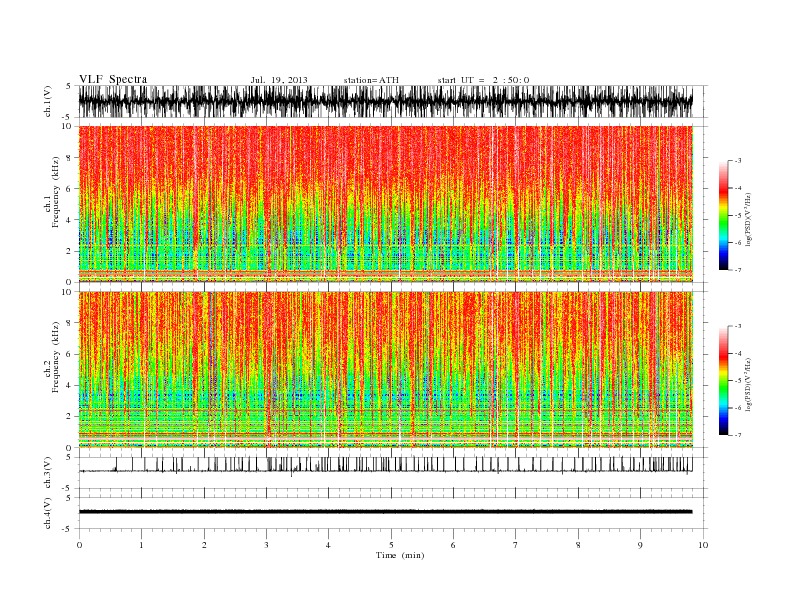
Task: Click the "VLF Spectra" plot title
Action: (x=113, y=79)
